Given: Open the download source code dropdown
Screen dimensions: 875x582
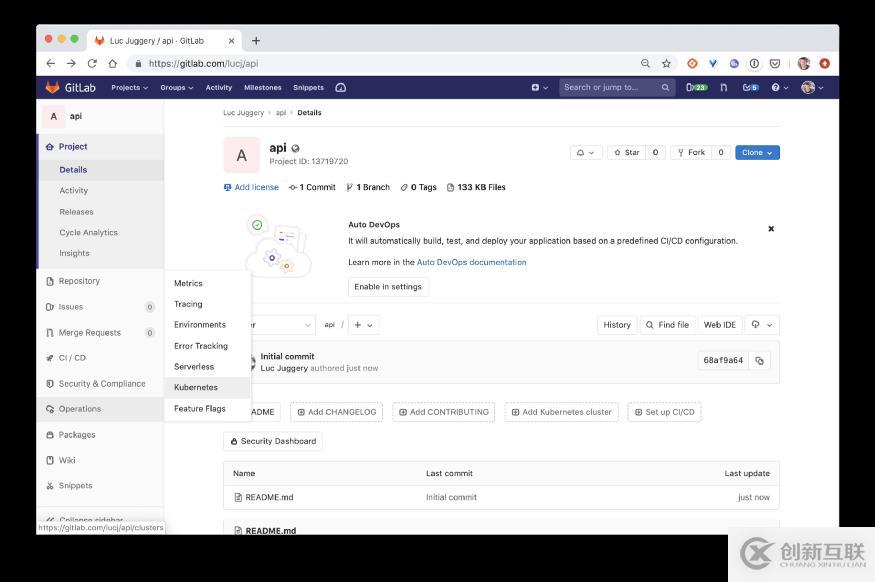Looking at the screenshot, I should pyautogui.click(x=761, y=325).
